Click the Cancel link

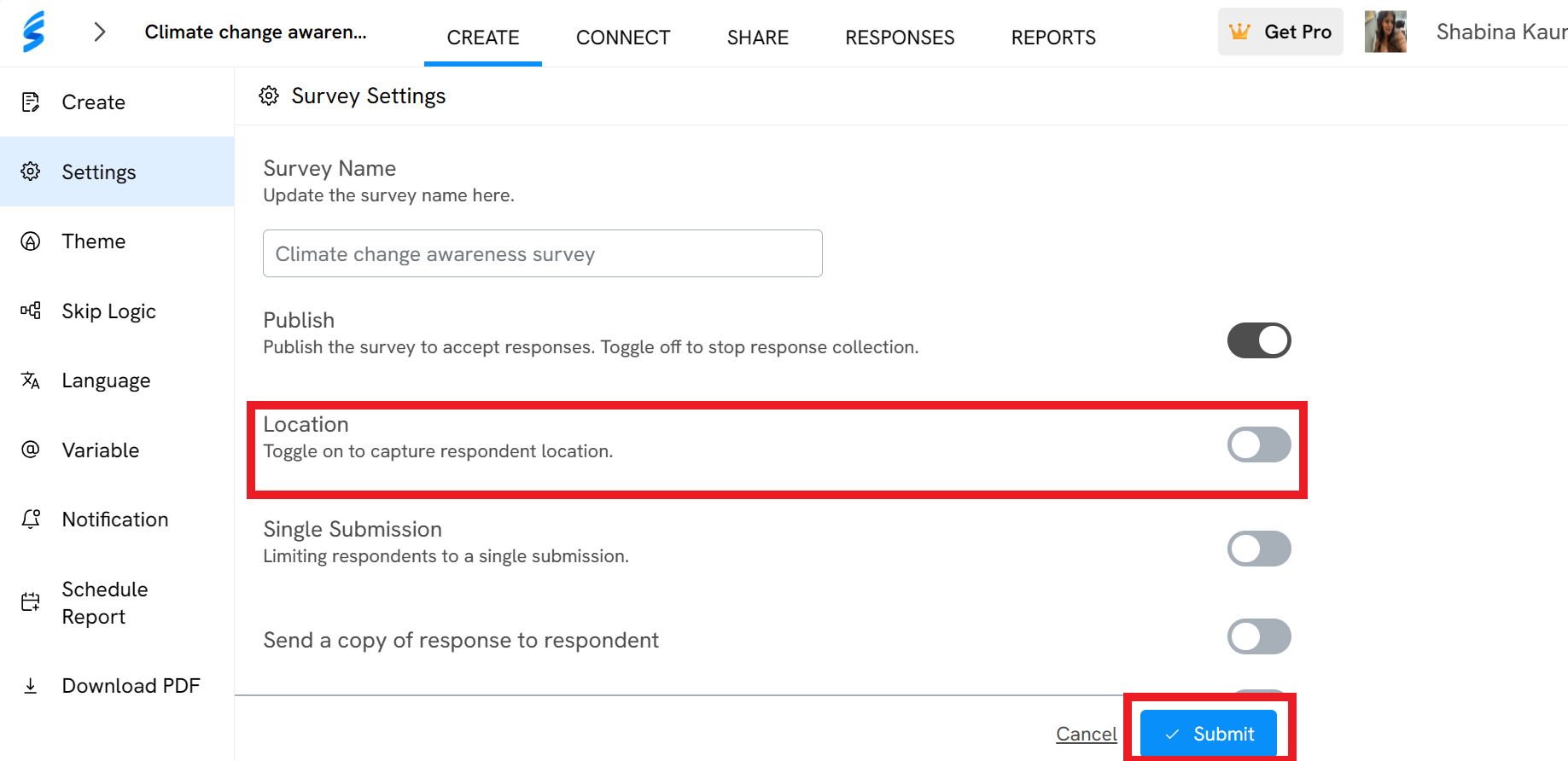[1087, 734]
